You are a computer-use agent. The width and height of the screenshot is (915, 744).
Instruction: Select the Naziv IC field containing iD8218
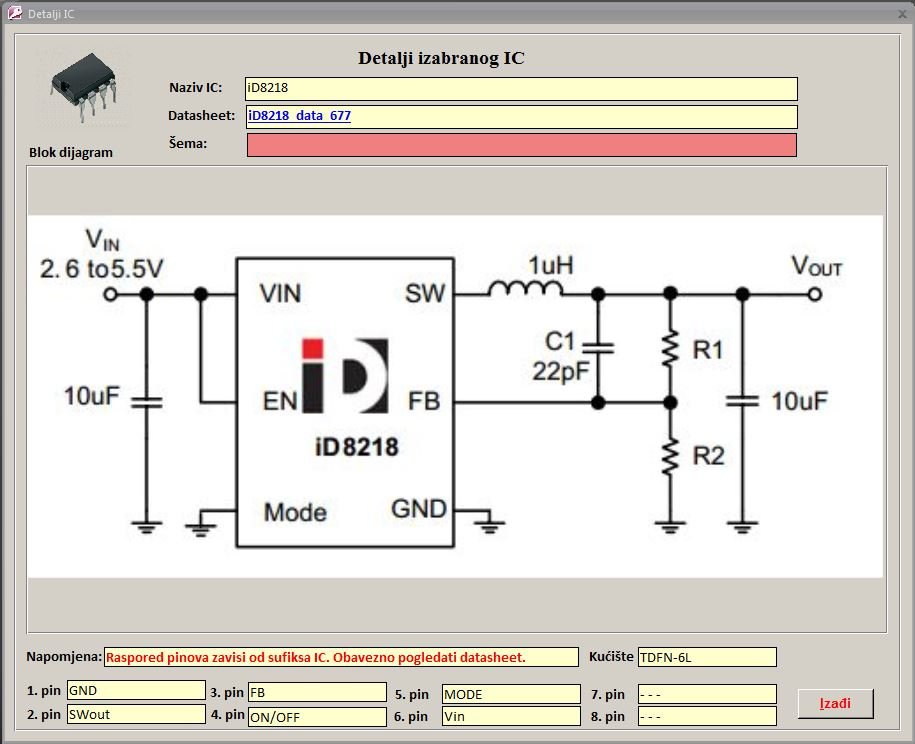[521, 89]
